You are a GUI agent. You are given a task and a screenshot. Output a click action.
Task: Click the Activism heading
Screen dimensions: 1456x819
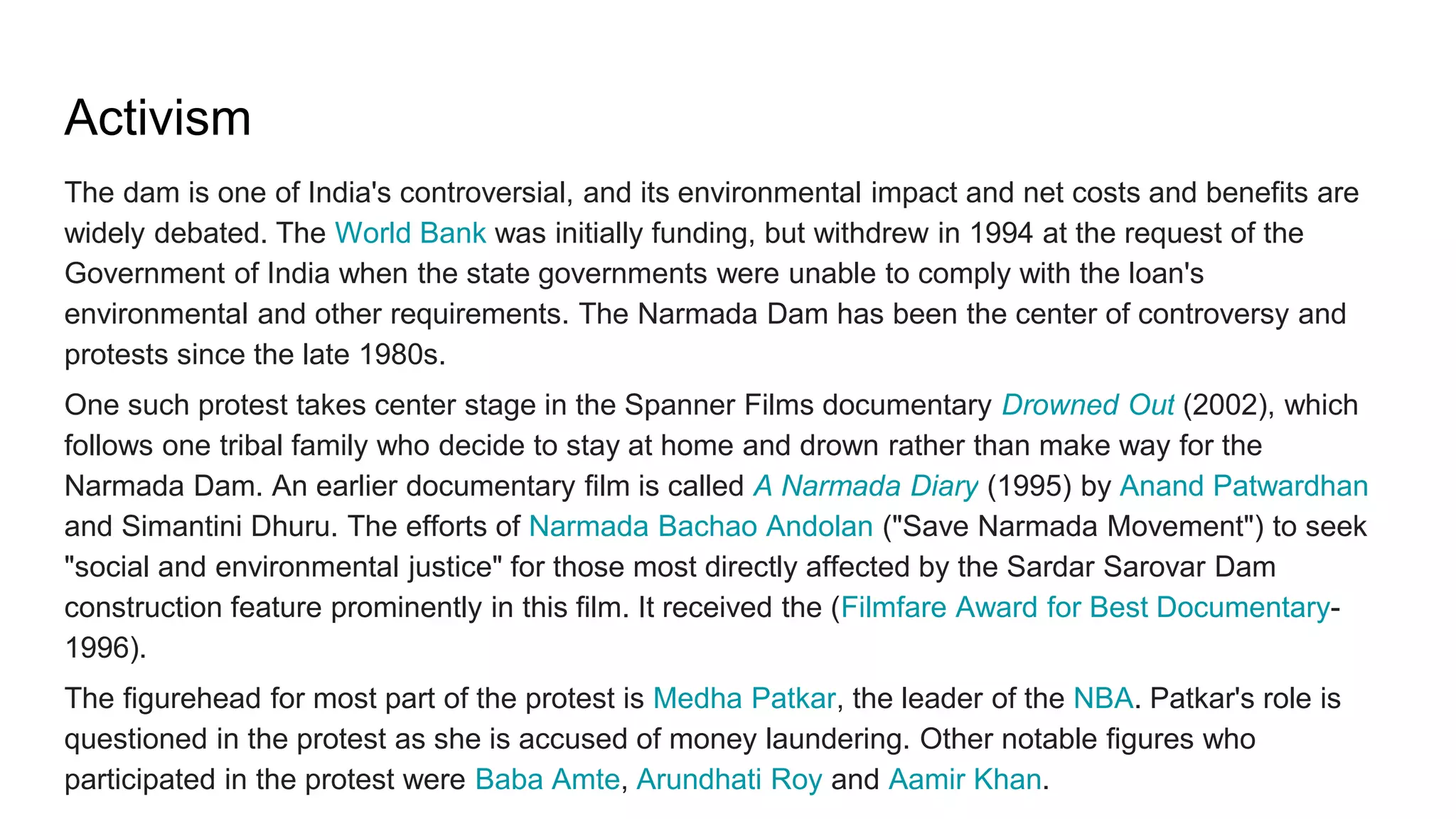click(x=158, y=118)
